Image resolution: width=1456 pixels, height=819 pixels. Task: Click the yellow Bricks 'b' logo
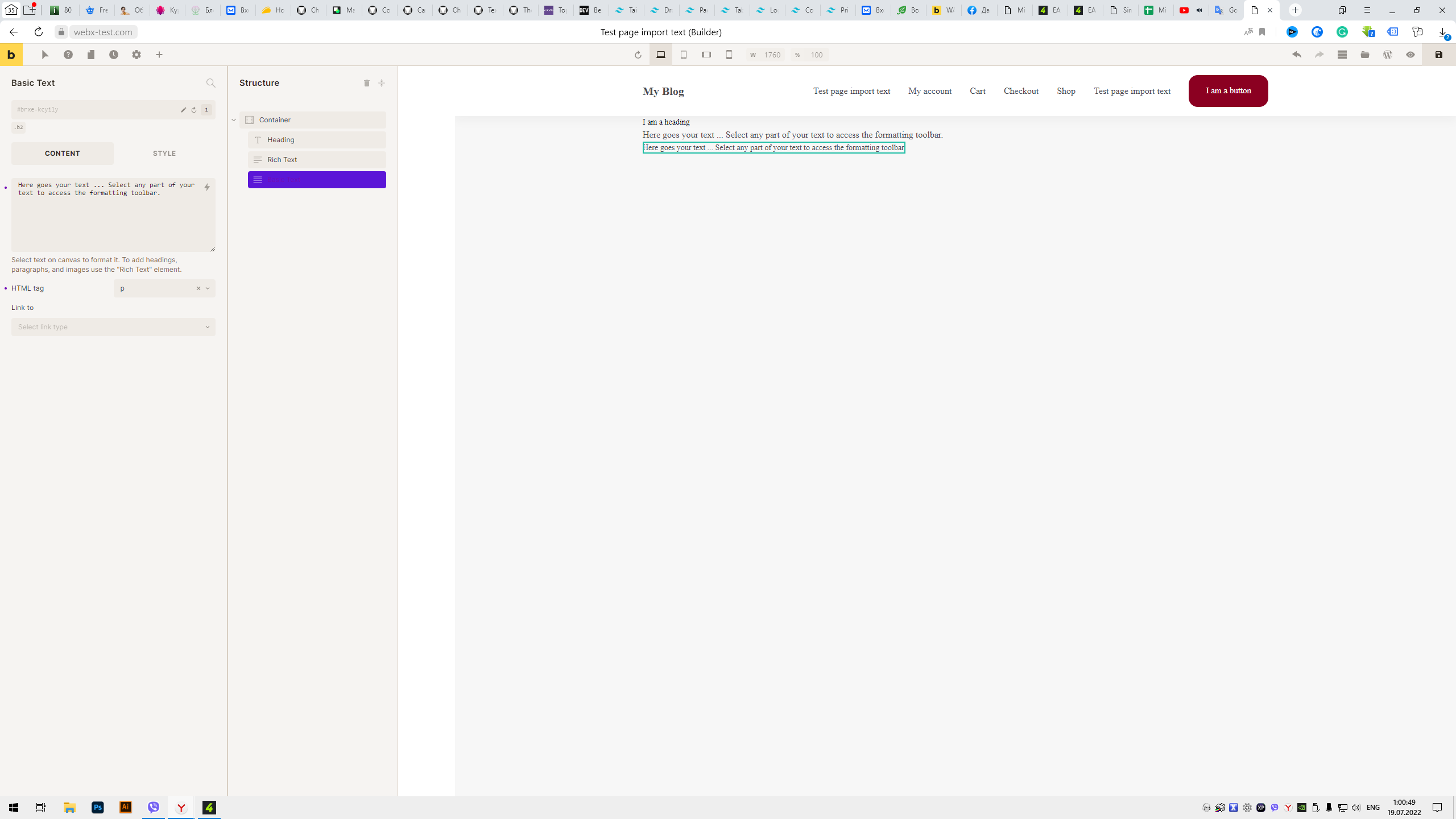pos(11,55)
